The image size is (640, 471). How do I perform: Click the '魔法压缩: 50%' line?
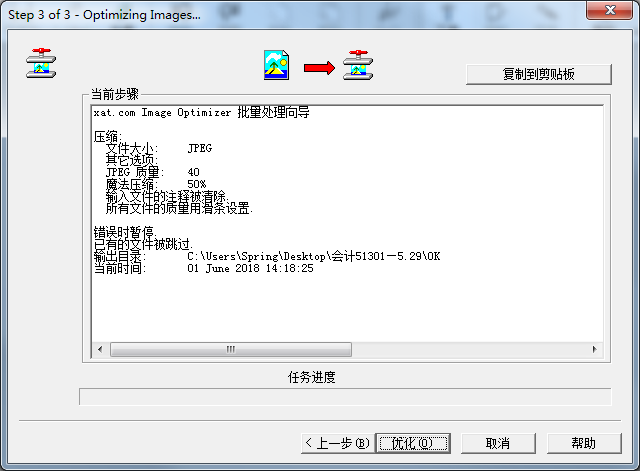click(156, 184)
